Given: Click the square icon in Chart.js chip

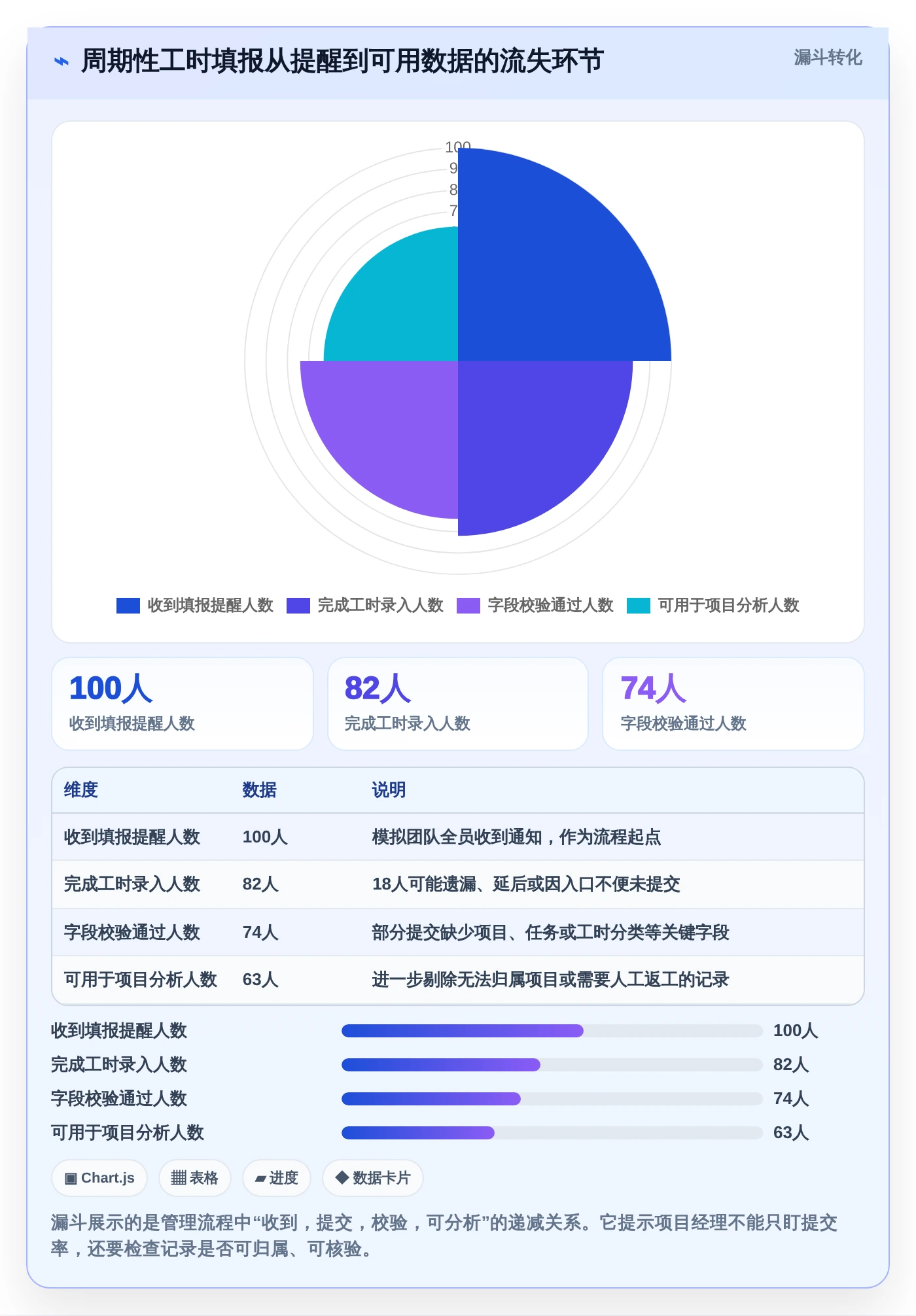Looking at the screenshot, I should tap(71, 1179).
